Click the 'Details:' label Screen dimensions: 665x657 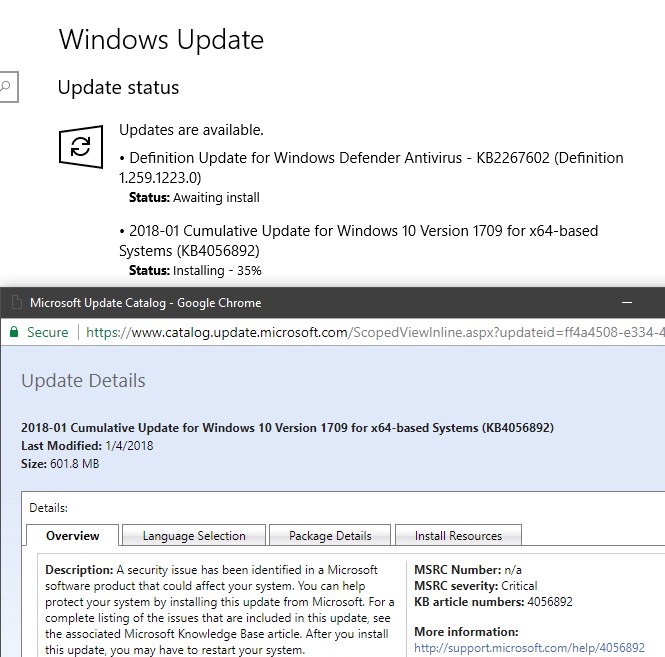(48, 508)
